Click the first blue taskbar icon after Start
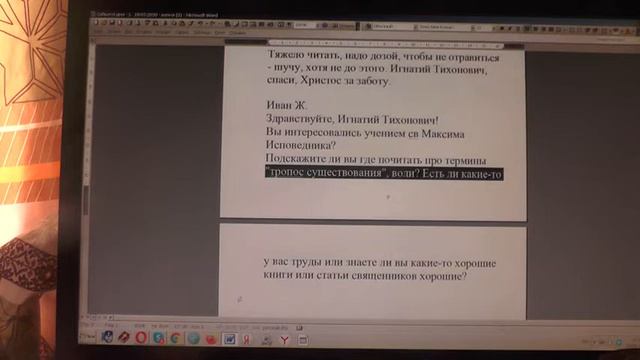 107,337
